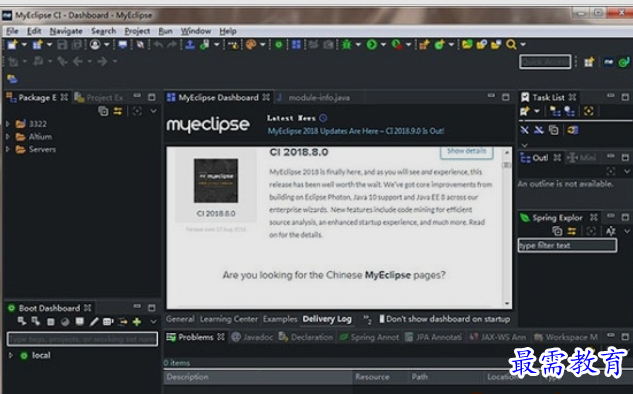Click the Run with red dot coverage icon
The width and height of the screenshot is (633, 394).
[397, 44]
